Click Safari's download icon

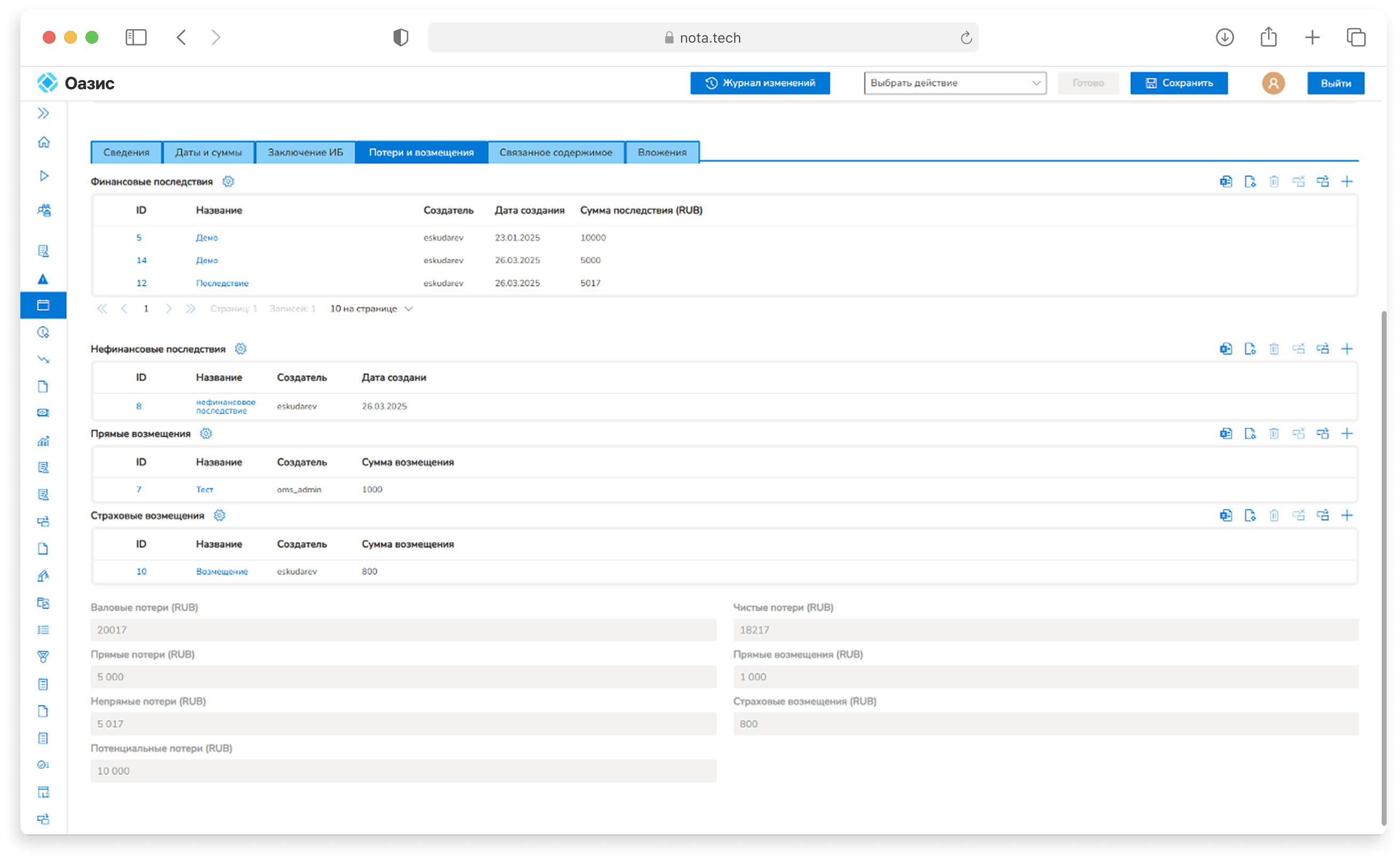point(1224,37)
